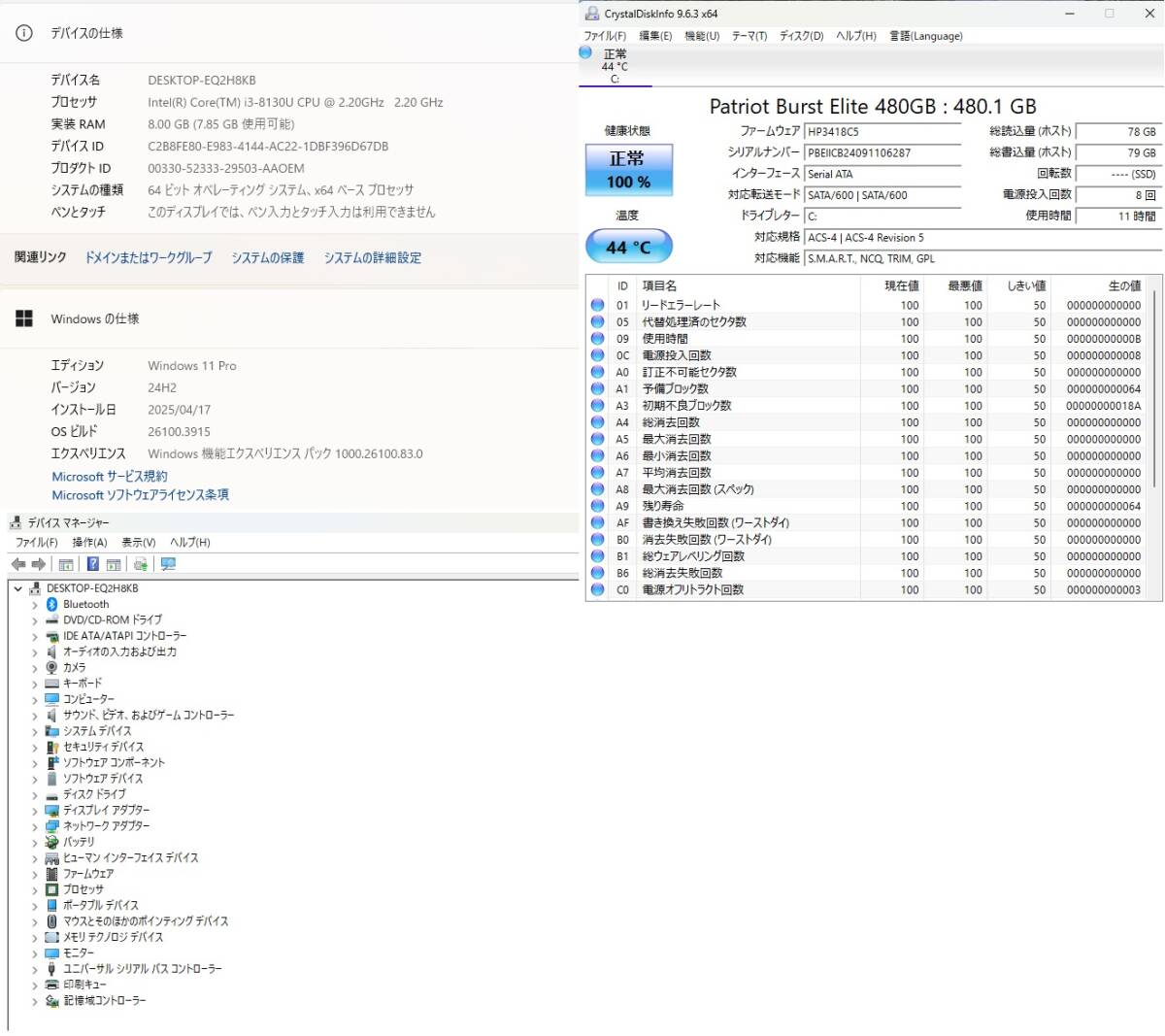This screenshot has width=1165, height=1036.
Task: Click the モニター device icon
Action: click(x=52, y=952)
